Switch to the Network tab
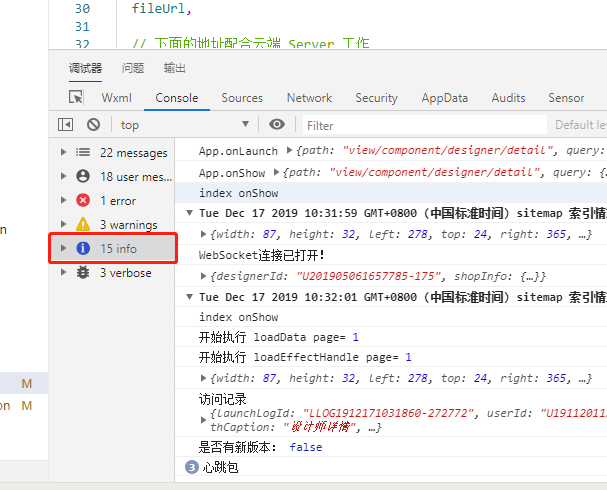 pos(309,98)
